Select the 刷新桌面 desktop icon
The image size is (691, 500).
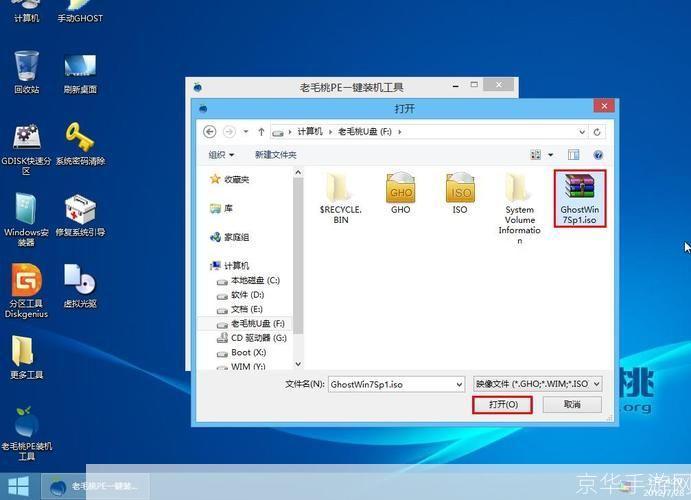(80, 72)
